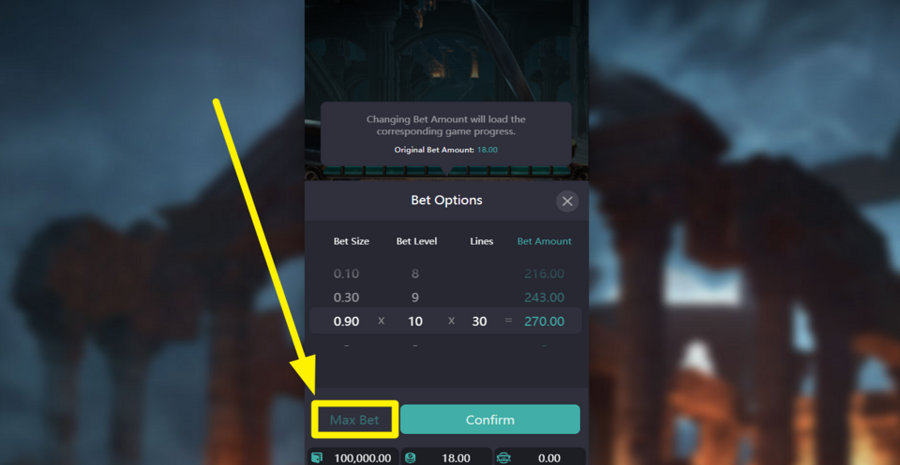Click the win amount ribbon icon
Viewport: 900px width, 465px height.
point(503,458)
